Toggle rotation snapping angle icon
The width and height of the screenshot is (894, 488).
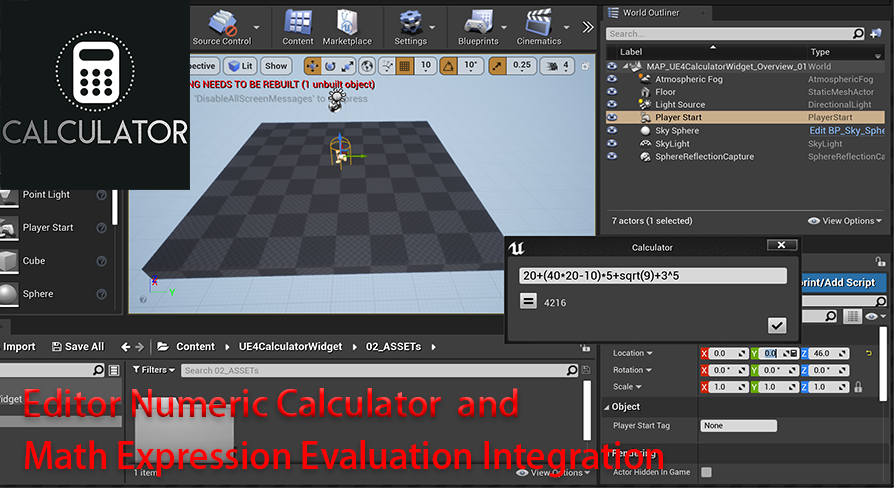[449, 66]
